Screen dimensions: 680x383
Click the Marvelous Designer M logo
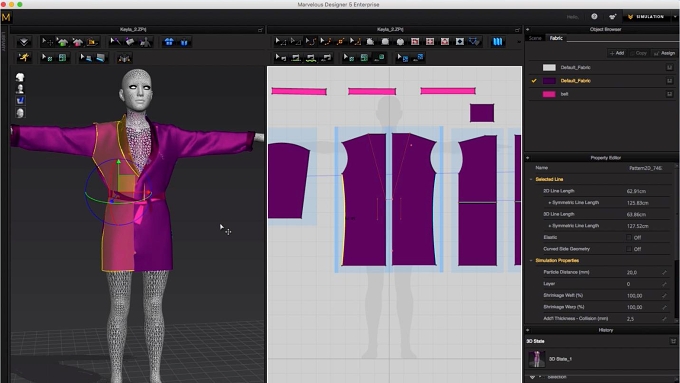tap(6, 17)
